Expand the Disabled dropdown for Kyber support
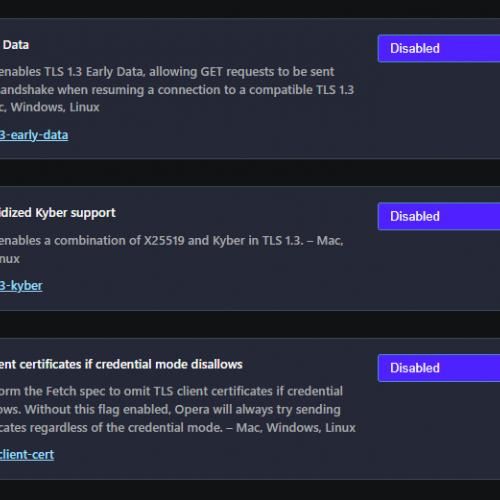 click(439, 216)
